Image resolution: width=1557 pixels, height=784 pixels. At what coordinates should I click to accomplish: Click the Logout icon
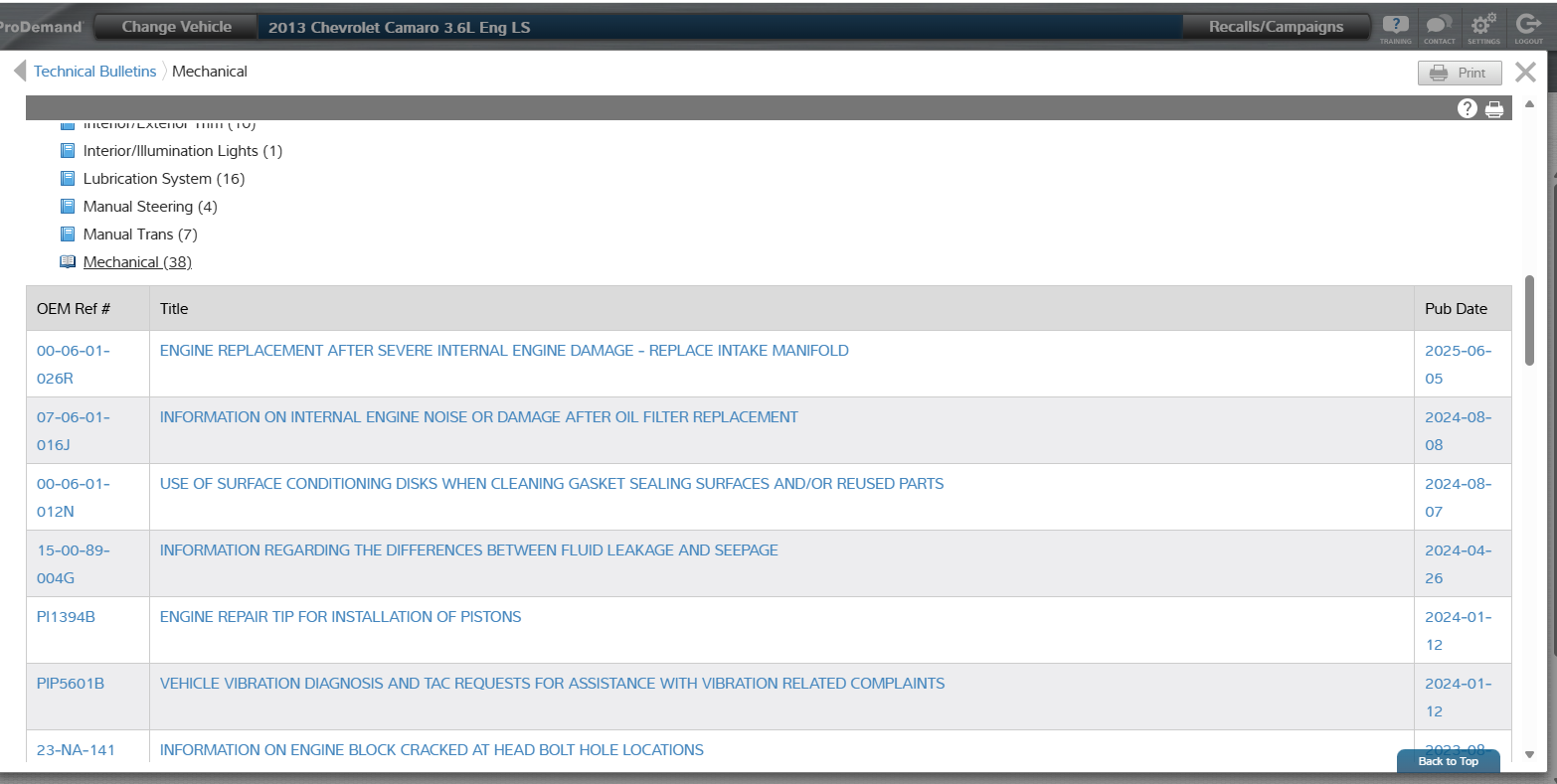pos(1528,27)
